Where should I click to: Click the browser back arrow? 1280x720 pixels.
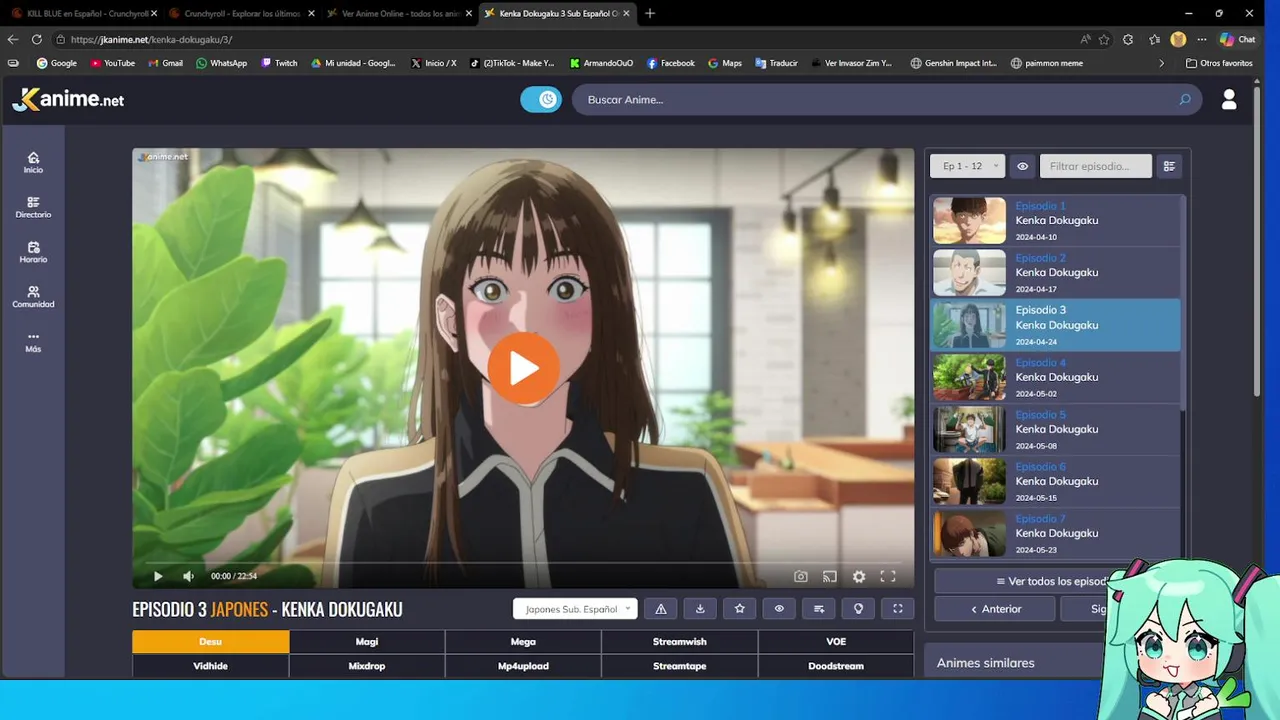point(12,39)
